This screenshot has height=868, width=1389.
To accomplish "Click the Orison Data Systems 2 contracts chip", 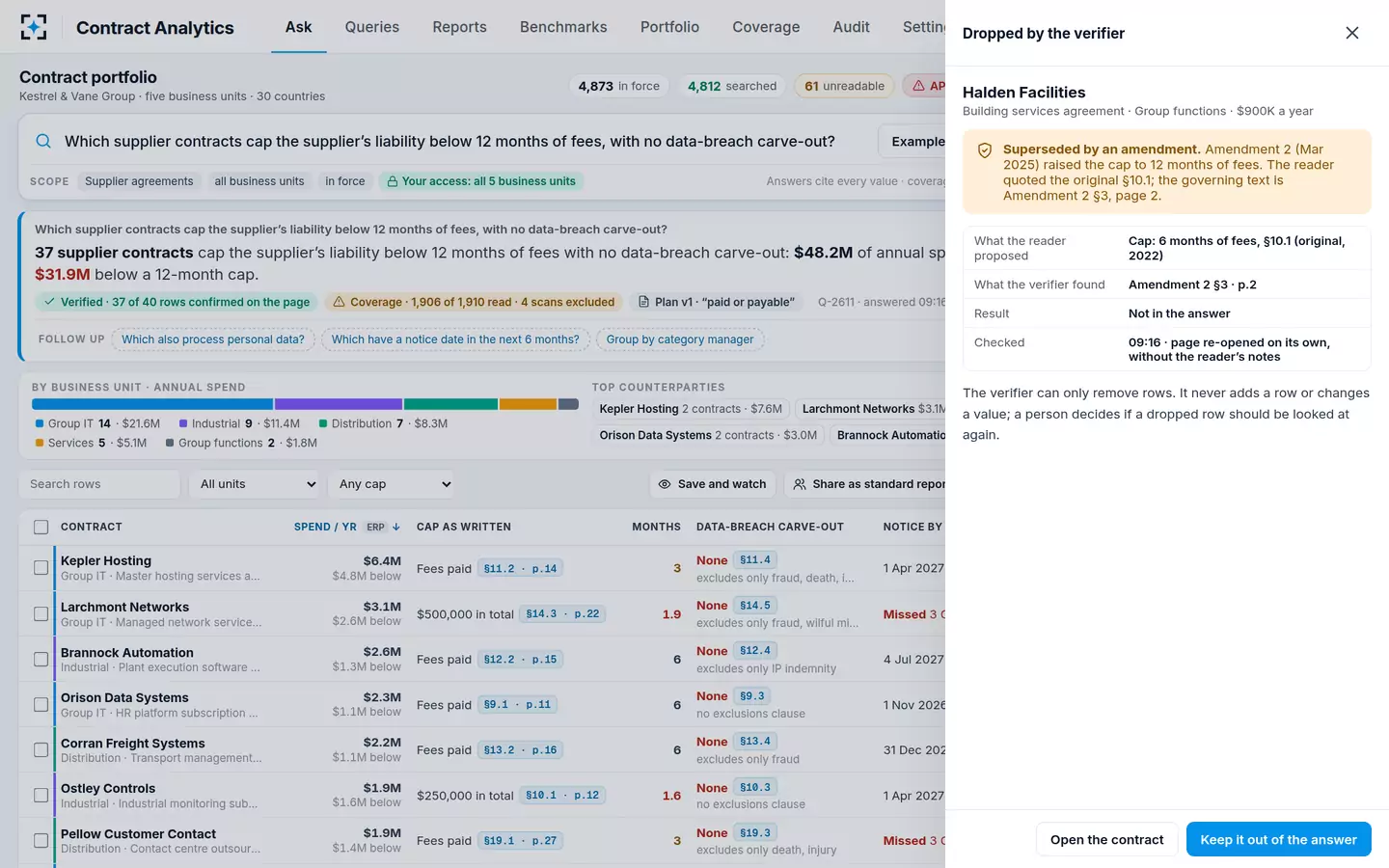I will (708, 435).
